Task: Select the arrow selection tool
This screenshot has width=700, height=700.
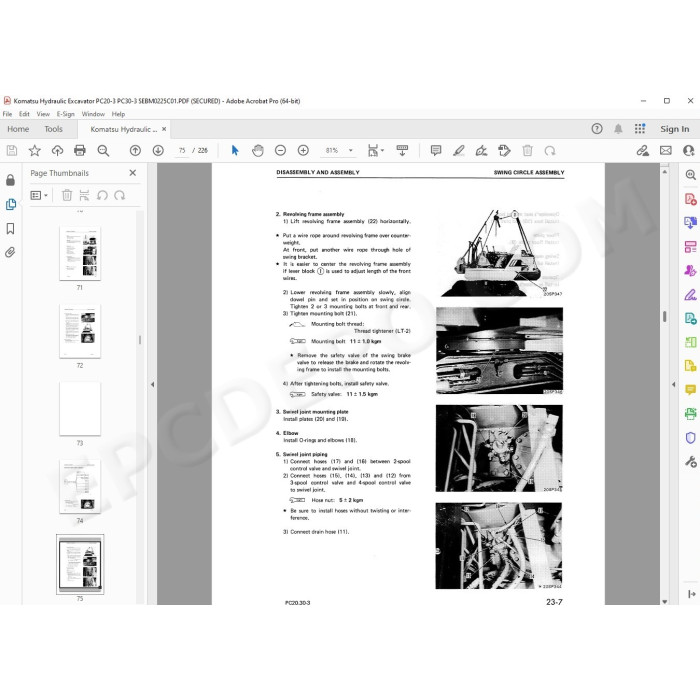Action: tap(235, 151)
